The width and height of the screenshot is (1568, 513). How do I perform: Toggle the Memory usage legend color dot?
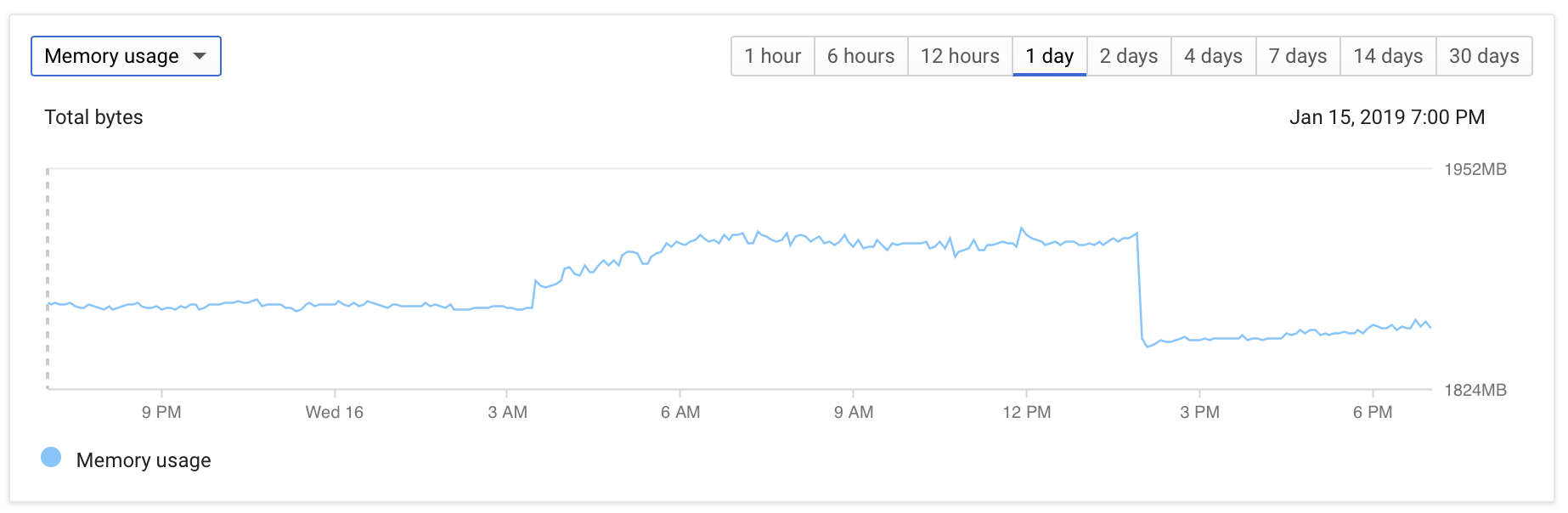click(x=51, y=457)
